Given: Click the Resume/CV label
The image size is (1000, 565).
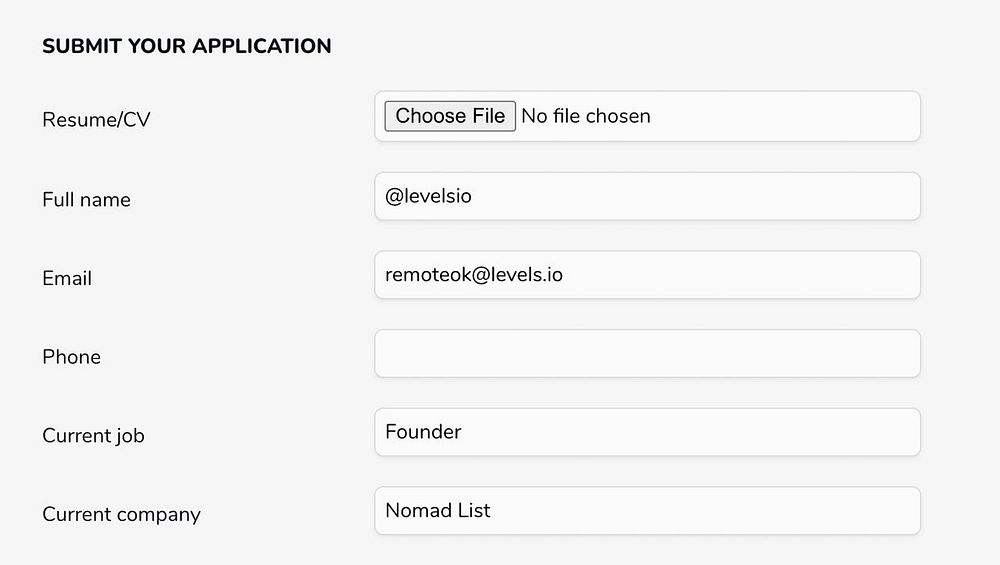Looking at the screenshot, I should click(96, 120).
